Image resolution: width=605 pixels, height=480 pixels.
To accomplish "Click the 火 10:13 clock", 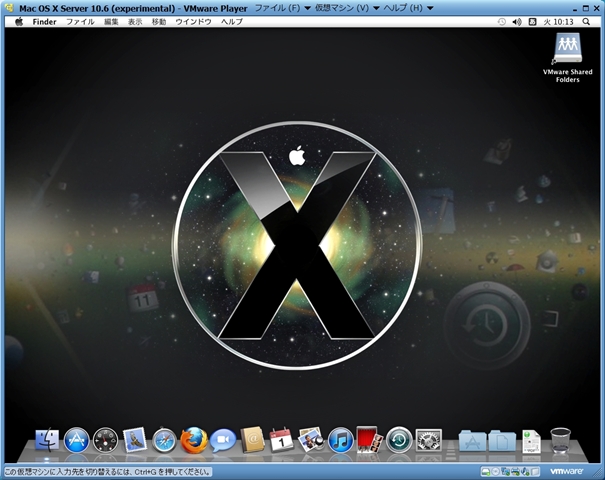I will (558, 22).
